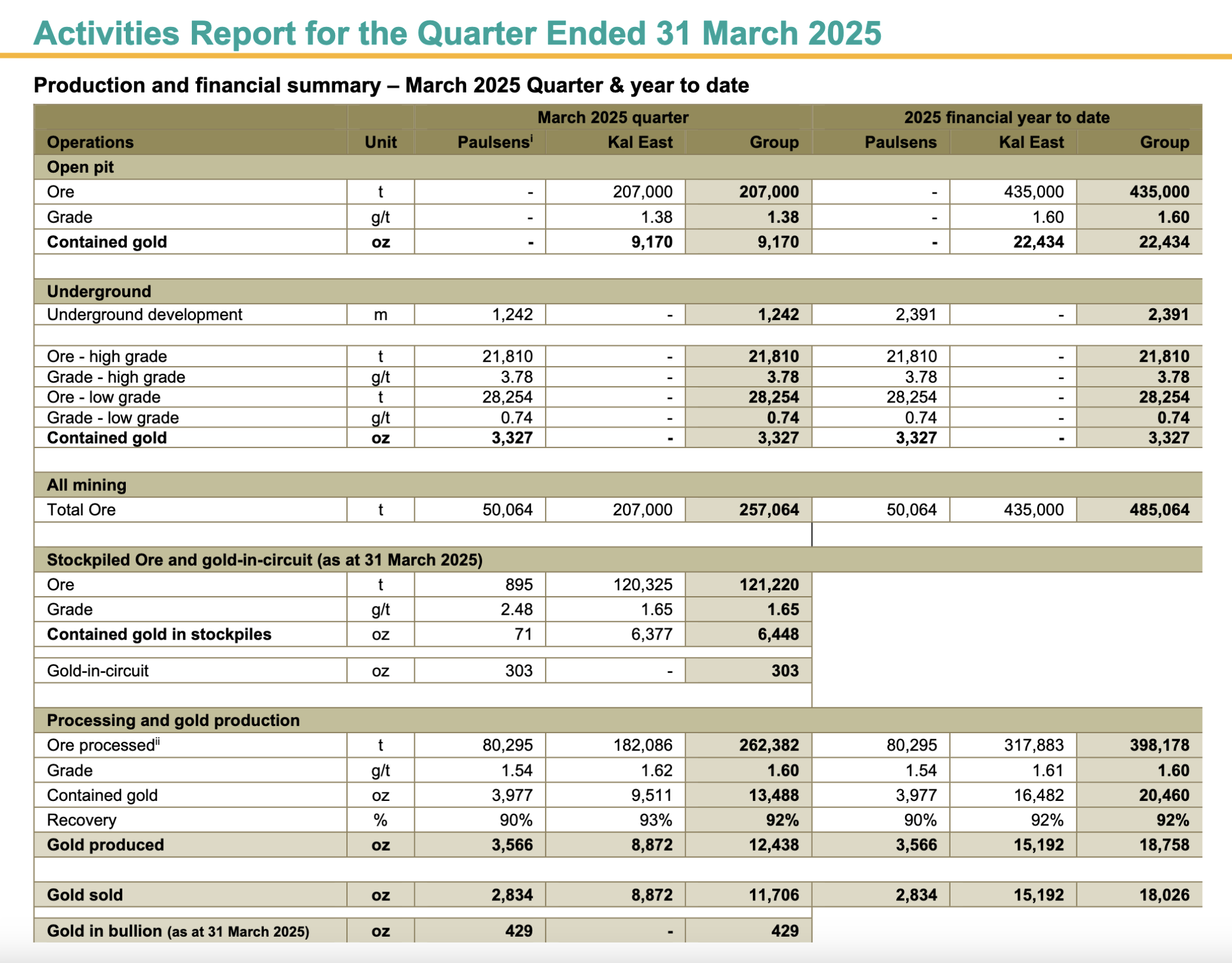Select the 'Stockpiled Ore and gold-in-circuit' section heading
The height and width of the screenshot is (963, 1232).
(x=264, y=560)
